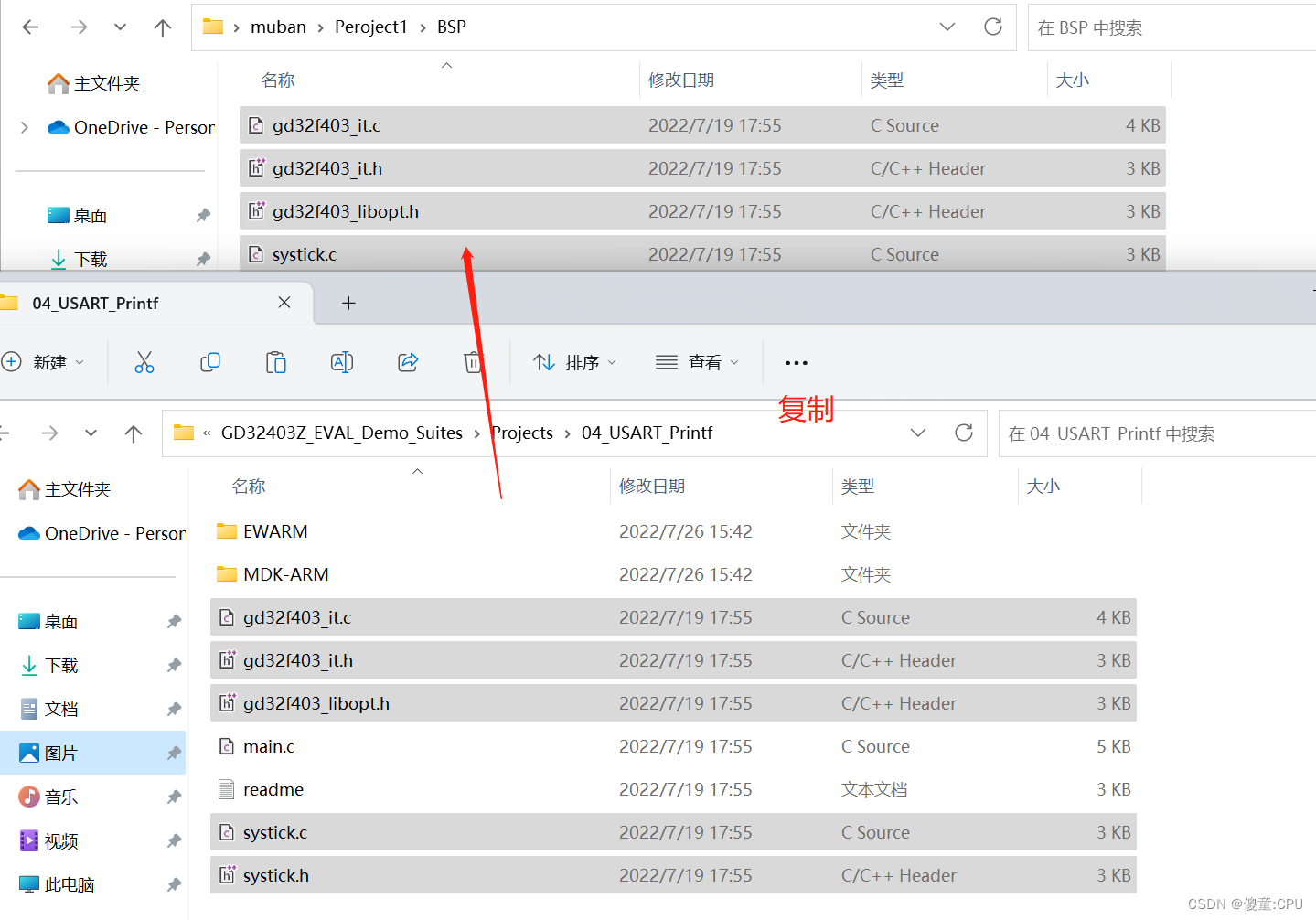This screenshot has width=1316, height=920.
Task: Refresh the 04_USART_Printf window
Action: 964,433
